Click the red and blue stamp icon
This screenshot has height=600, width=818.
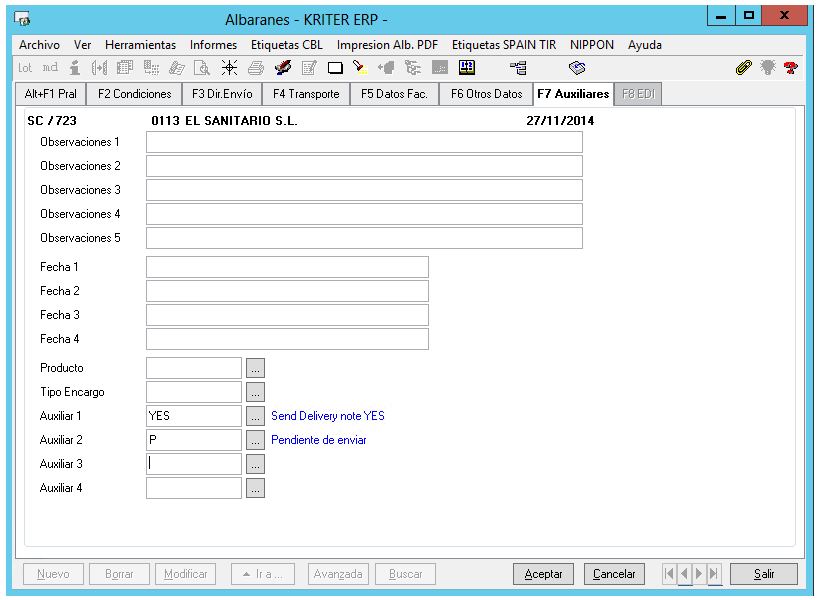(283, 68)
